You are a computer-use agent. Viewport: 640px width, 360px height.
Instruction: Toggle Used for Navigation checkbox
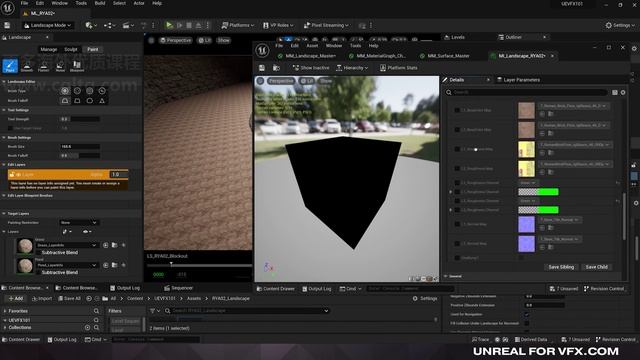click(x=527, y=314)
